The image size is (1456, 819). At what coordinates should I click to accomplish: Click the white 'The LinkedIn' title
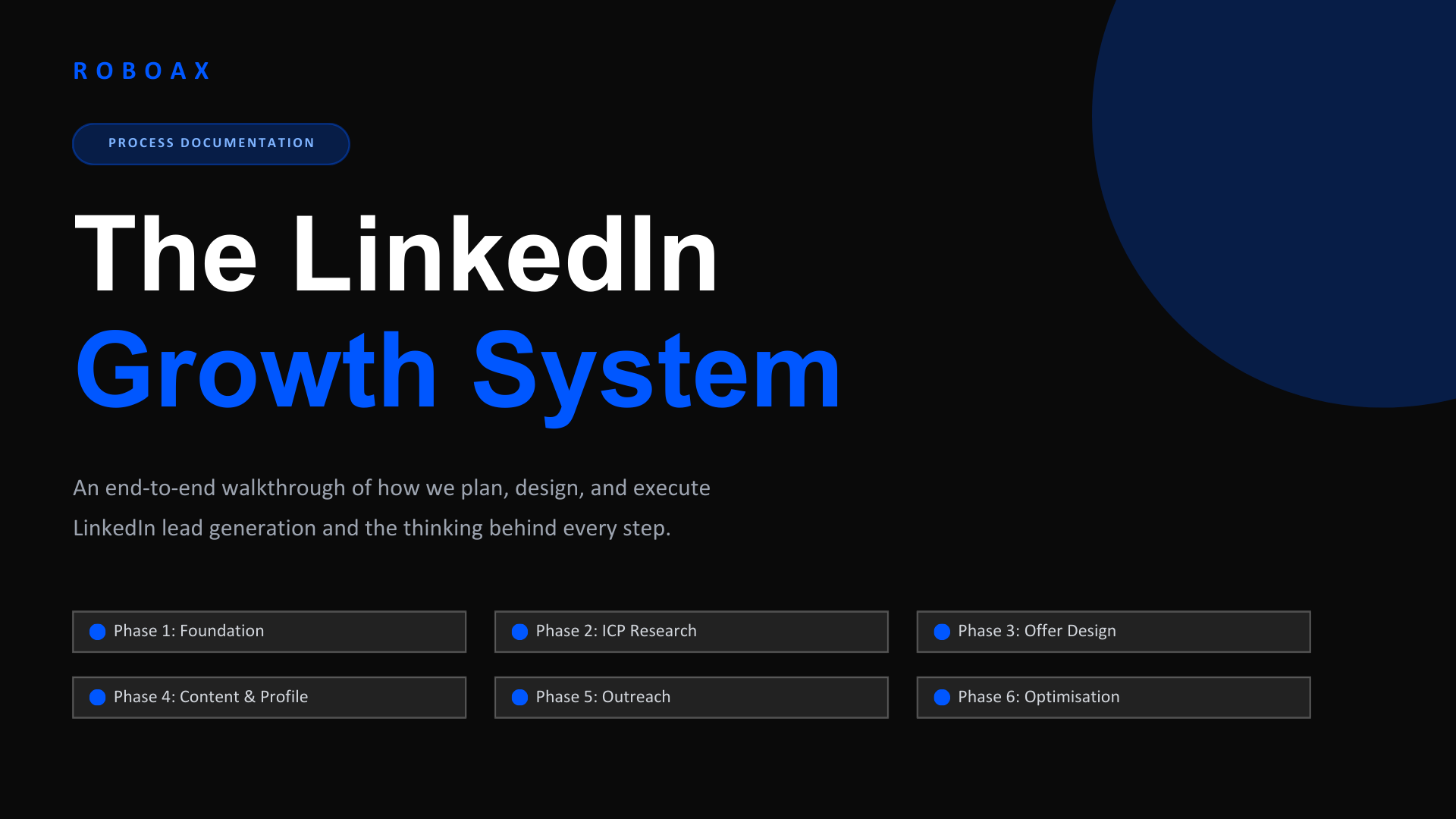click(396, 254)
